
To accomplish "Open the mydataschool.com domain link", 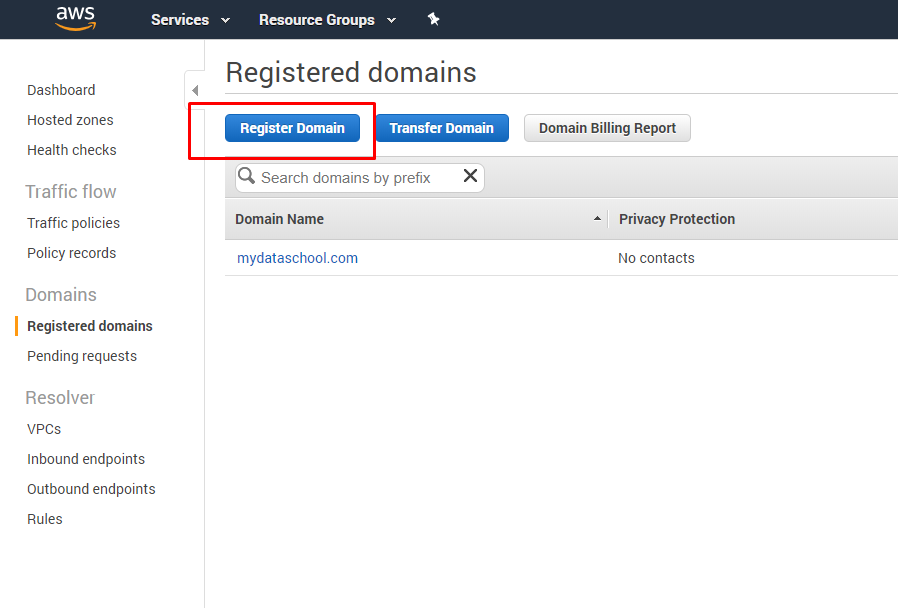I will click(x=297, y=258).
